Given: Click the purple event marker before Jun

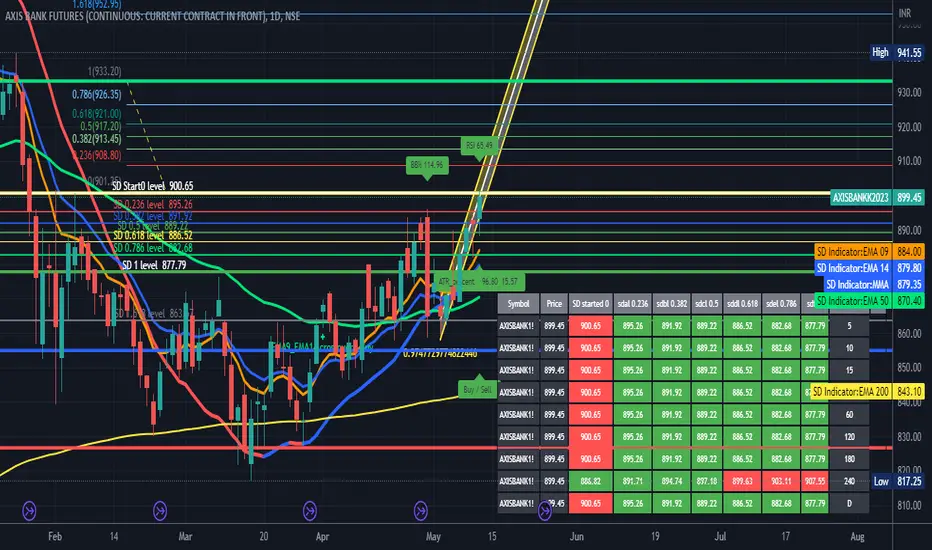Looking at the screenshot, I should (544, 511).
